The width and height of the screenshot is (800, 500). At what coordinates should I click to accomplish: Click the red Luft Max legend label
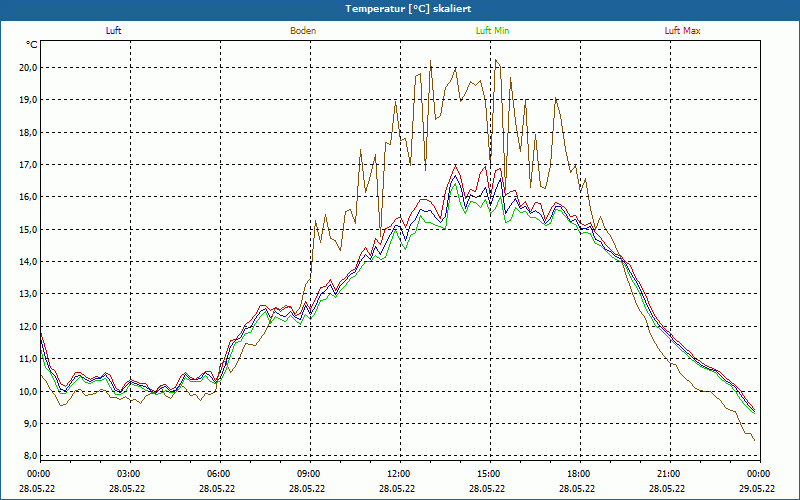[682, 31]
